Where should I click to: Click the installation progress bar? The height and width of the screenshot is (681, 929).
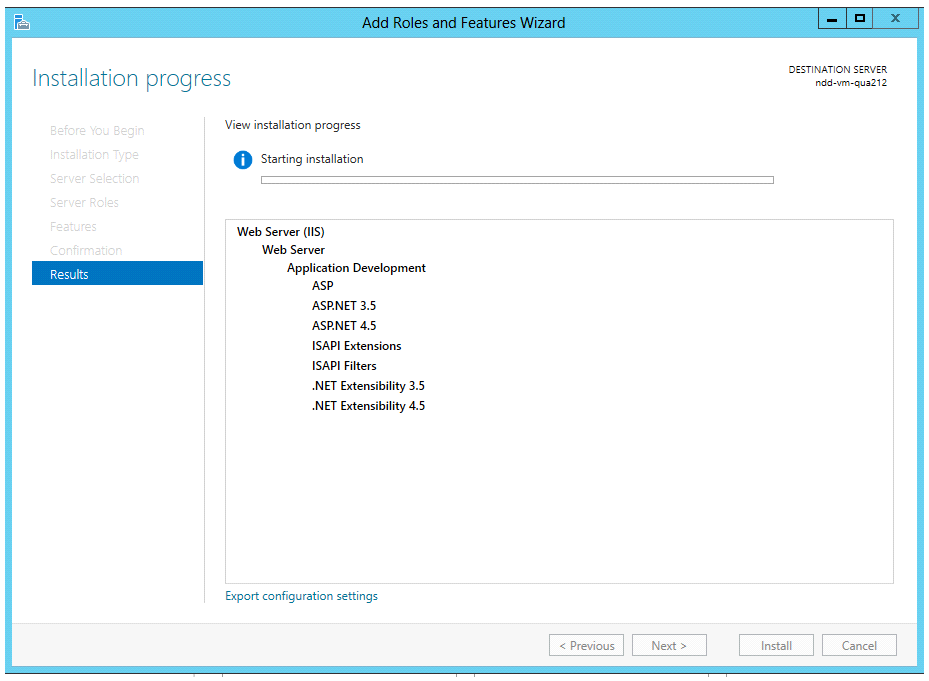(517, 180)
